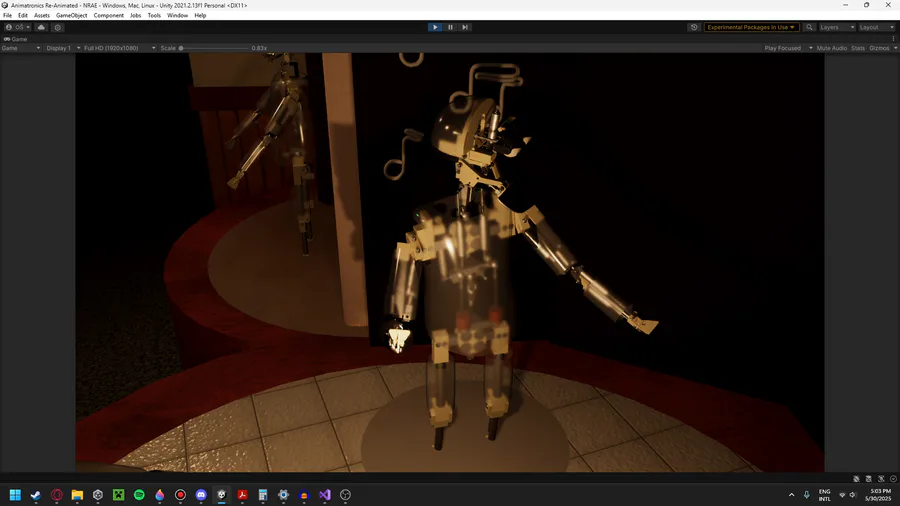
Task: Open the Display 1 dropdown
Action: [63, 48]
